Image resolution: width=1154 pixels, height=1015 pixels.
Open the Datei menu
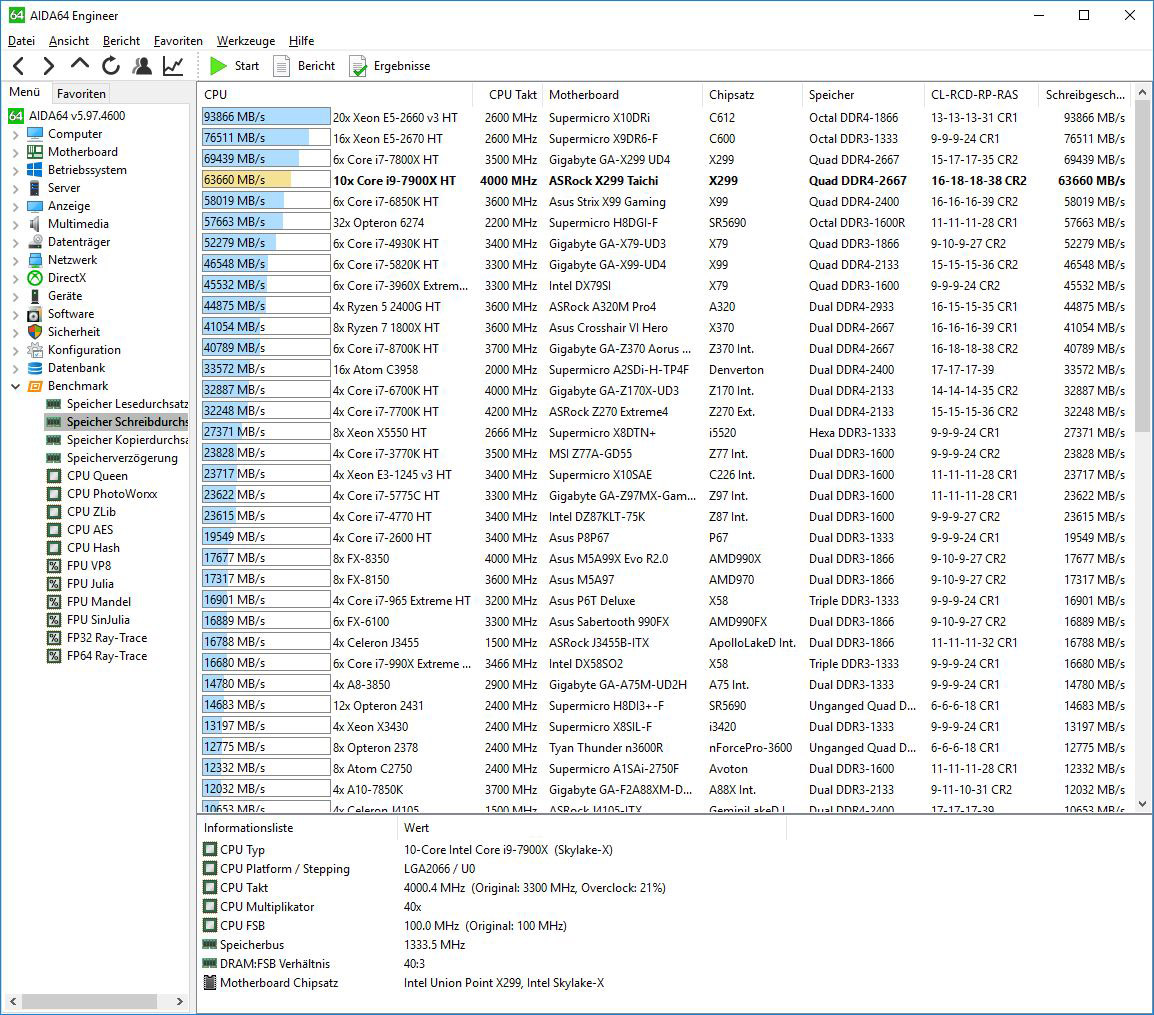coord(21,41)
